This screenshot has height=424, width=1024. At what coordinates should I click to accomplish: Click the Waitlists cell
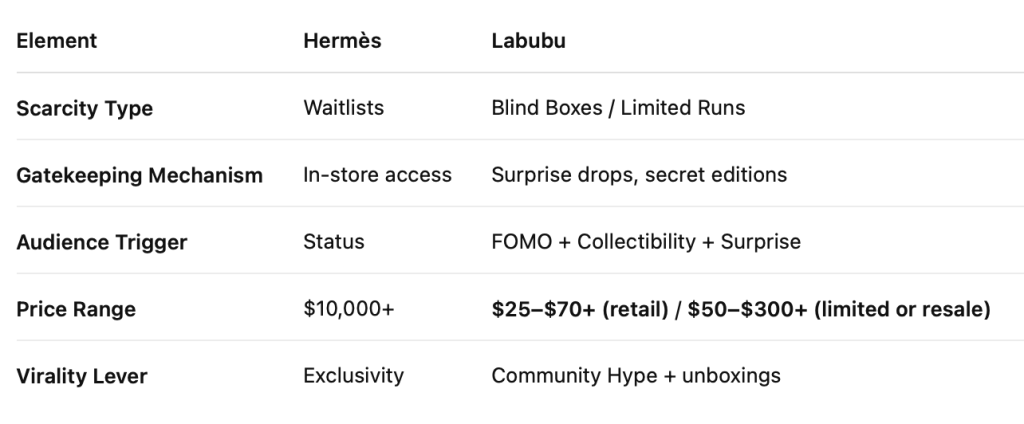(x=343, y=107)
